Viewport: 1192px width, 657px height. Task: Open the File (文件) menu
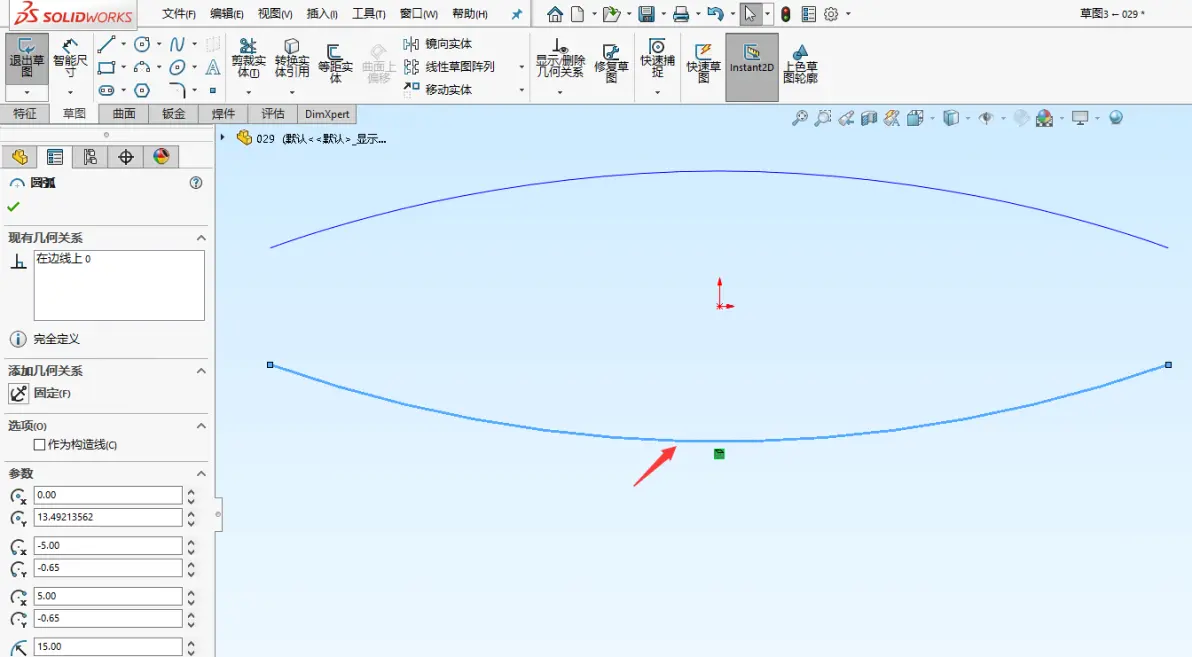pyautogui.click(x=179, y=14)
